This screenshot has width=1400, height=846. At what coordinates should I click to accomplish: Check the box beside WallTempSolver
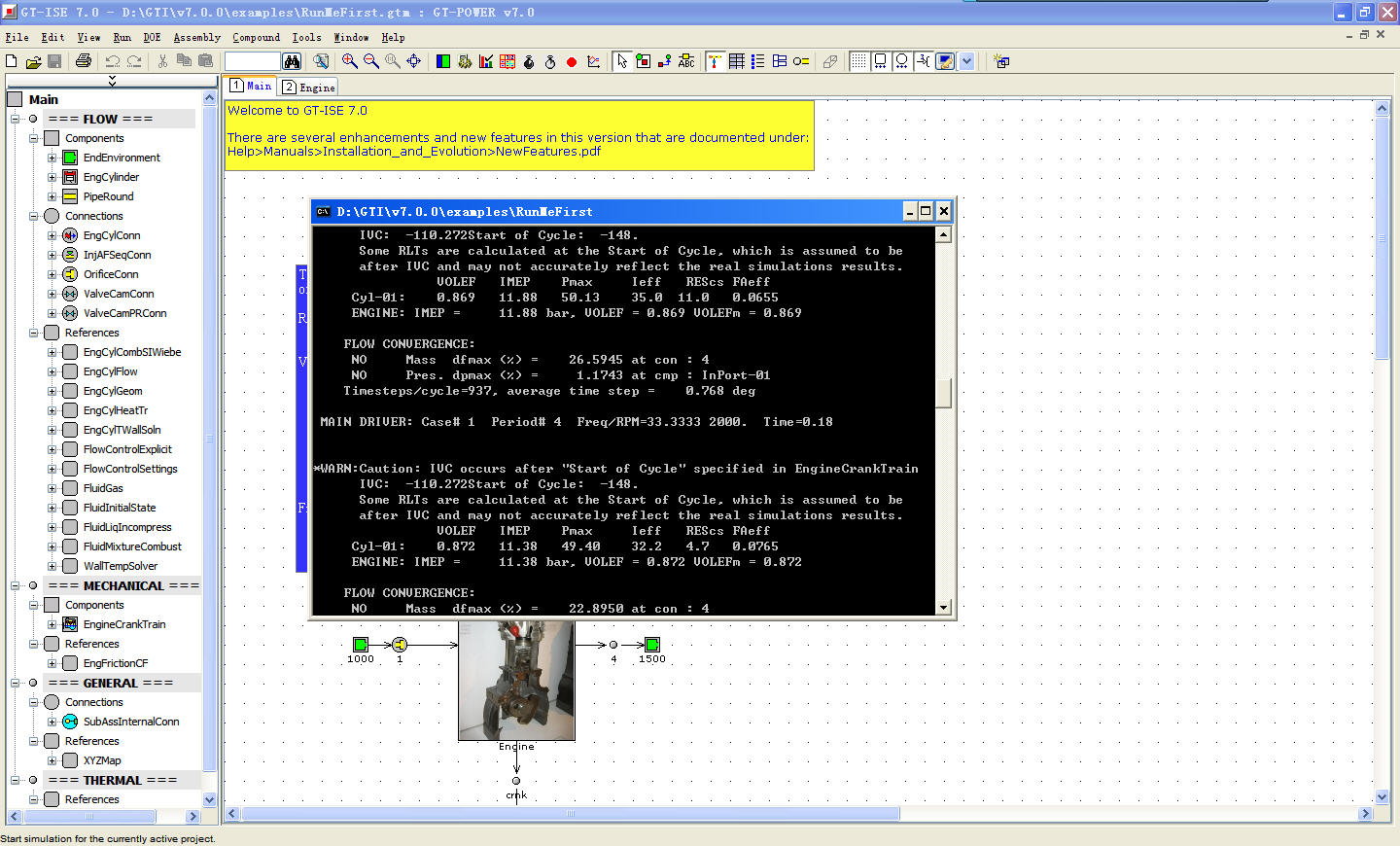click(x=70, y=566)
